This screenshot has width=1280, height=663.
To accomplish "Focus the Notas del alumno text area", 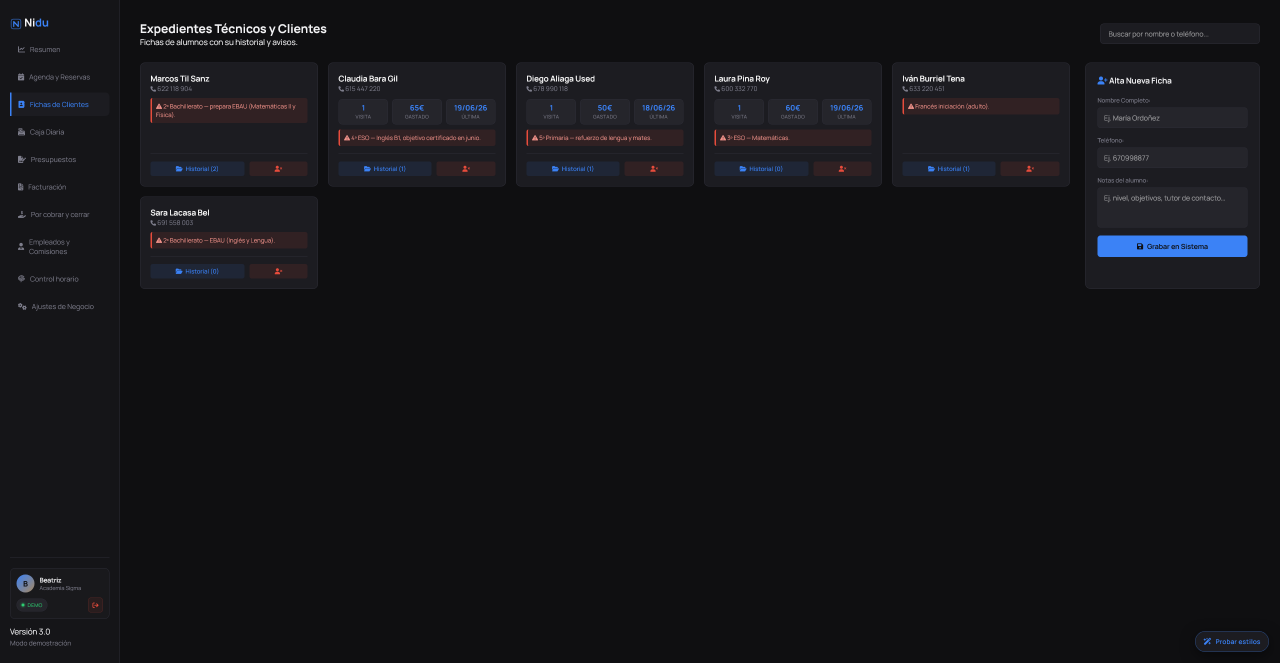I will [x=1172, y=207].
